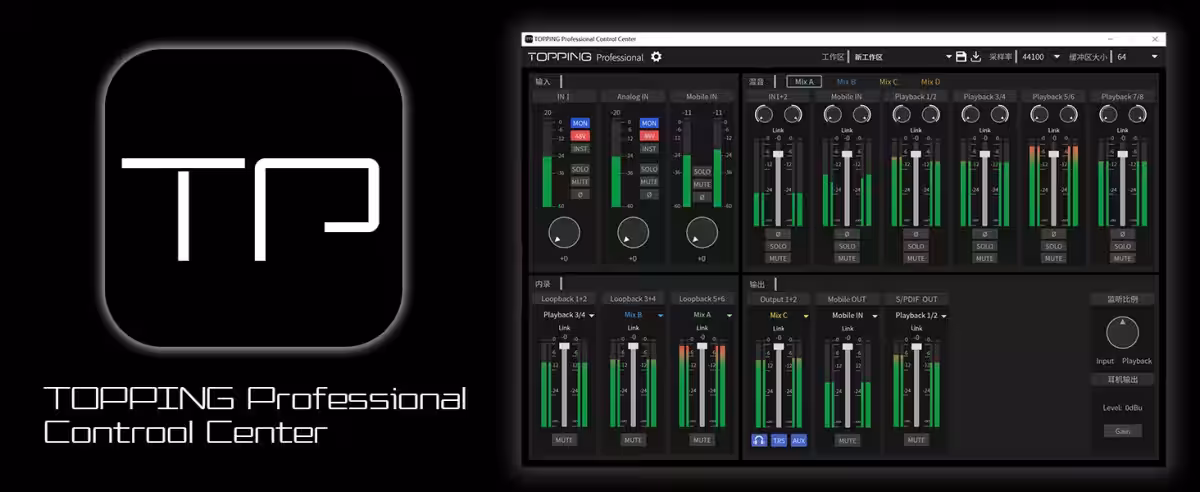
Task: Switch to the Mix B tab
Action: coord(846,82)
